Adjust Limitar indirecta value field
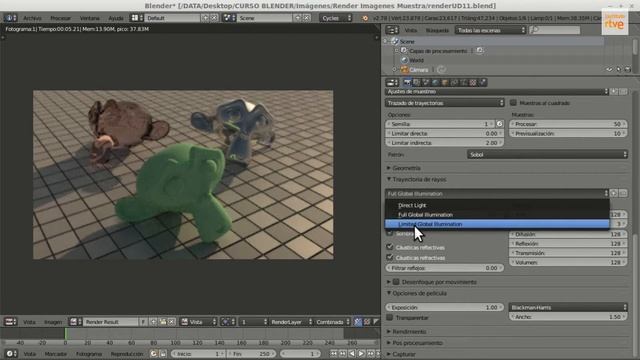The height and width of the screenshot is (360, 640). pos(444,142)
